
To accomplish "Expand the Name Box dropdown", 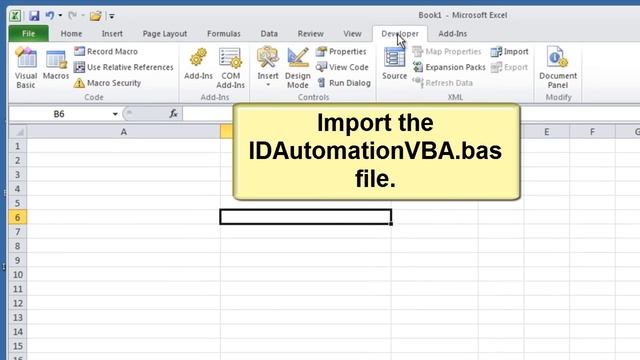I will click(x=115, y=114).
